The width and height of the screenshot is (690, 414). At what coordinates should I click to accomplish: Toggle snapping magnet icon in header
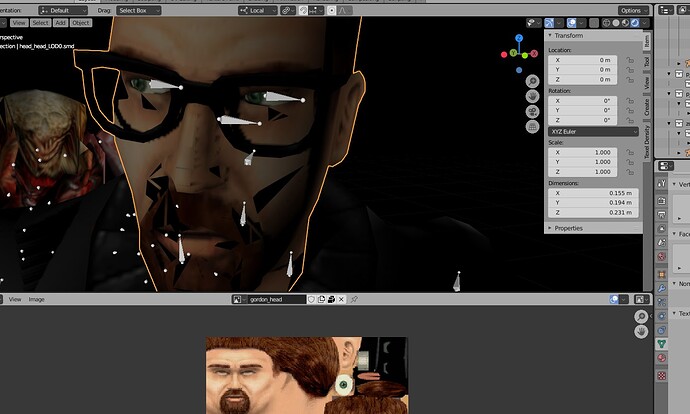[303, 10]
